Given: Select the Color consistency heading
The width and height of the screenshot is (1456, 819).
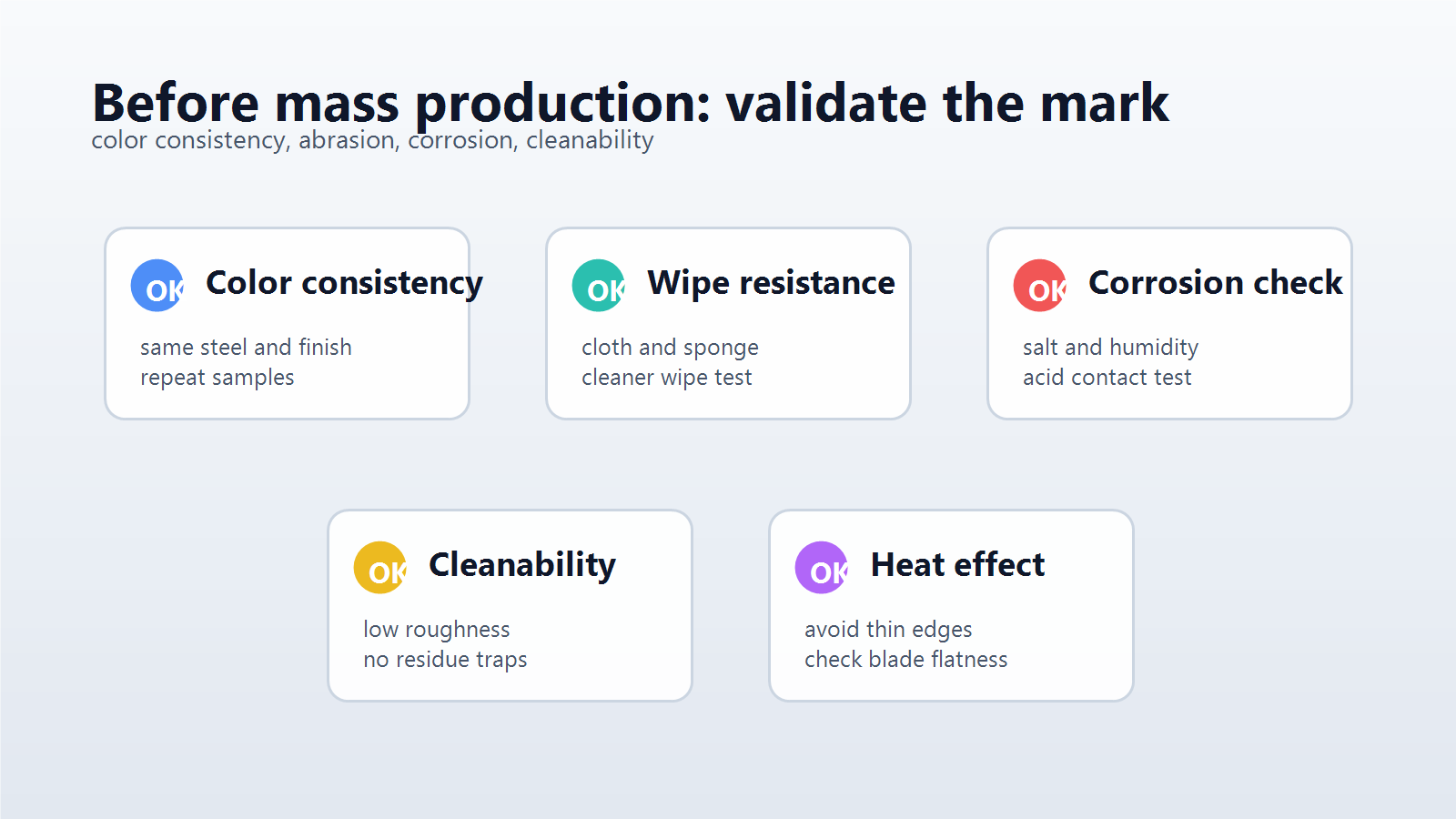Looking at the screenshot, I should click(x=344, y=283).
